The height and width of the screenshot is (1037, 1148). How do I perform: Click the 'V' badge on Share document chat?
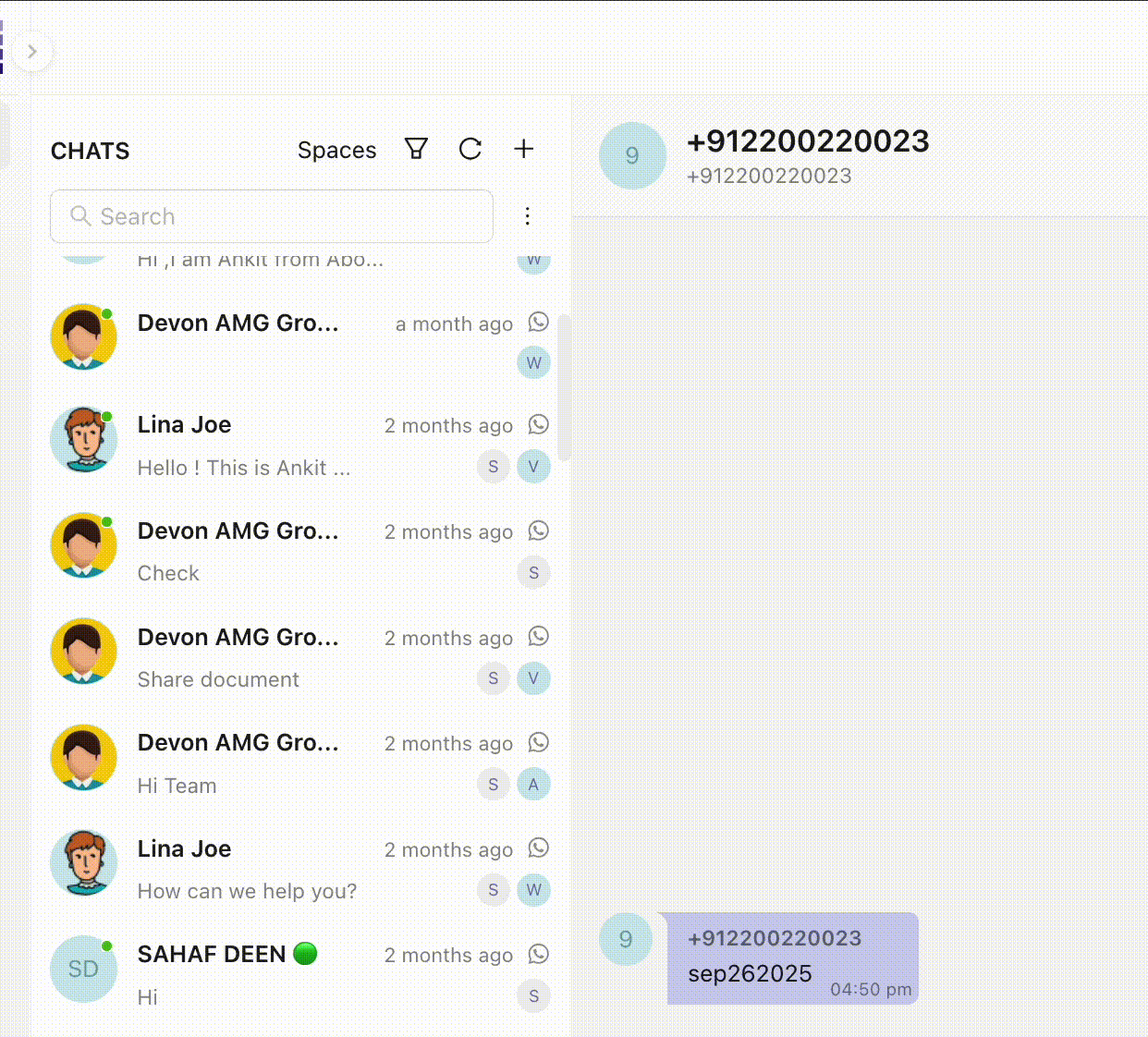533,678
